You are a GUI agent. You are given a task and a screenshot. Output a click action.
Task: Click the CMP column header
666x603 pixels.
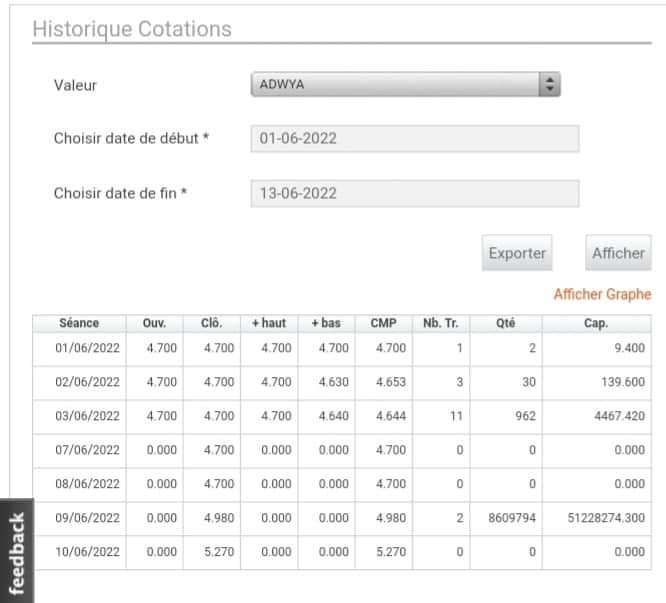point(384,324)
